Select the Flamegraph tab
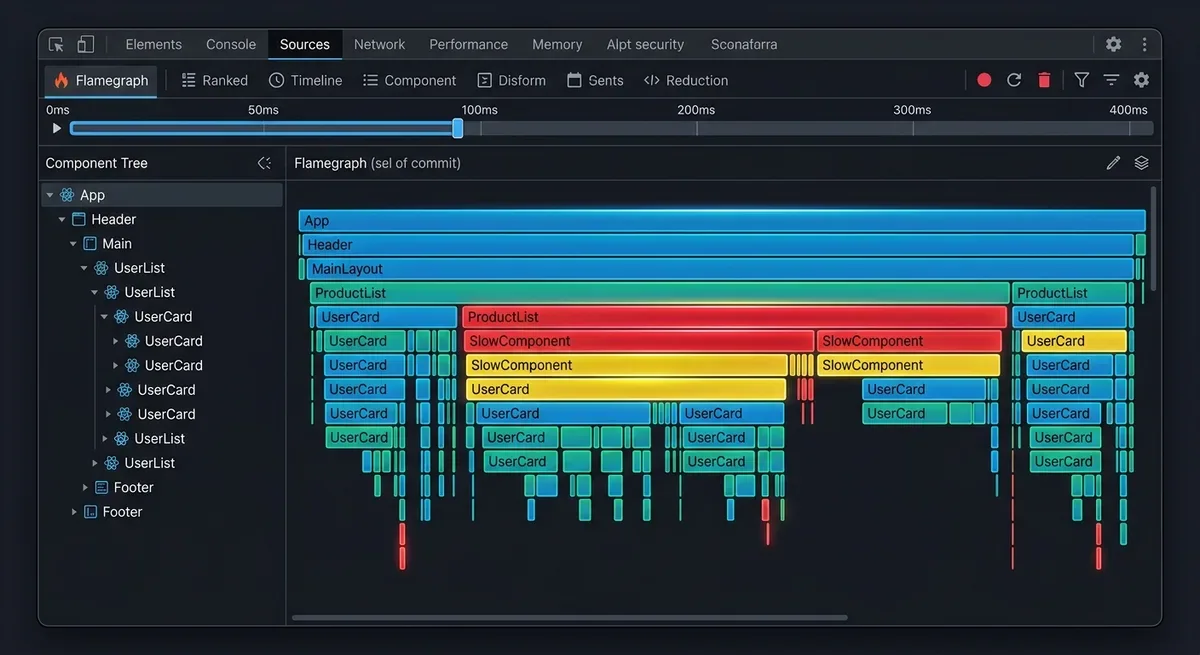This screenshot has height=655, width=1200. [x=101, y=80]
